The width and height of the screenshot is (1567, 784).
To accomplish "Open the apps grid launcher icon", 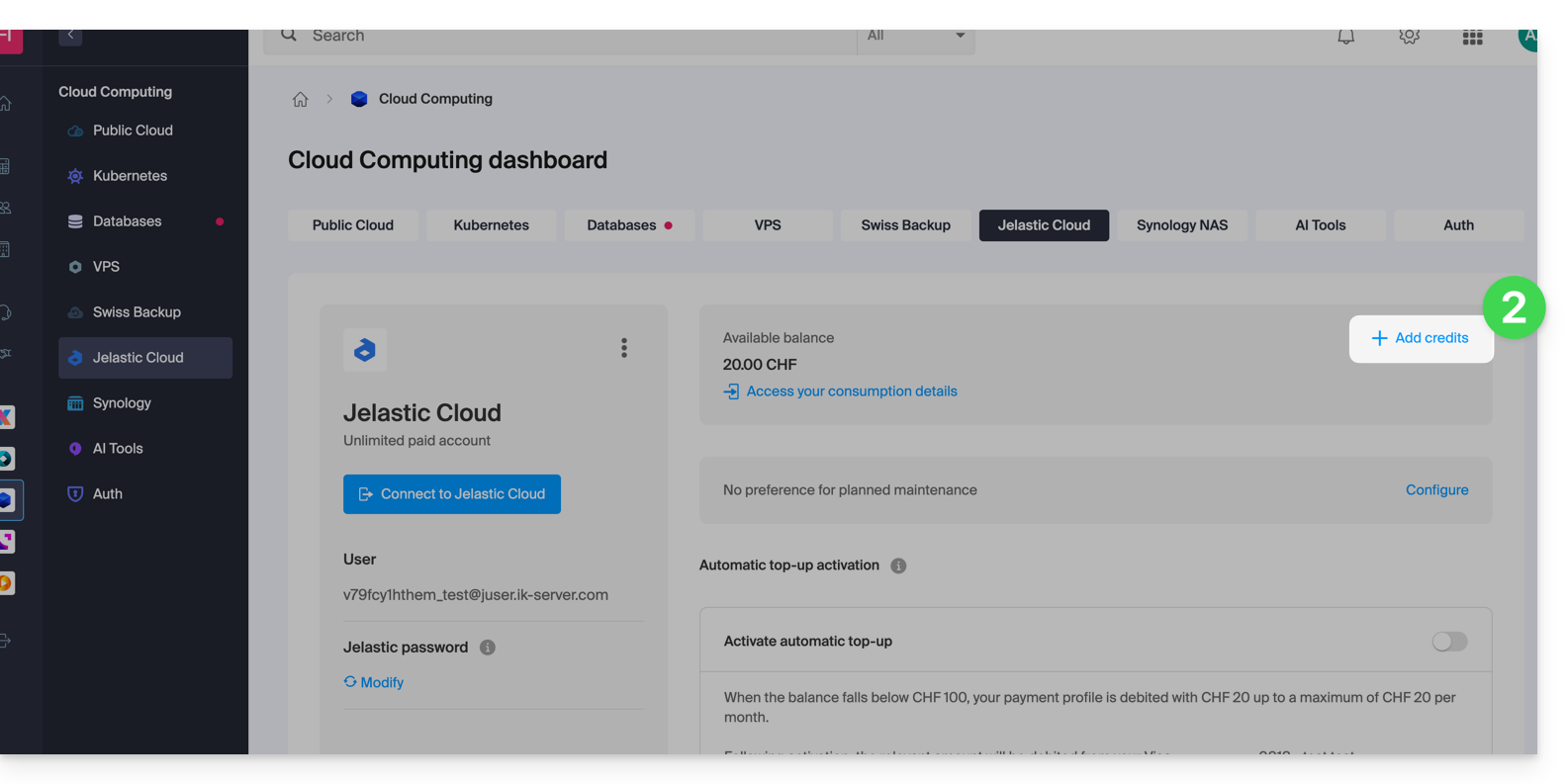I will coord(1472,38).
